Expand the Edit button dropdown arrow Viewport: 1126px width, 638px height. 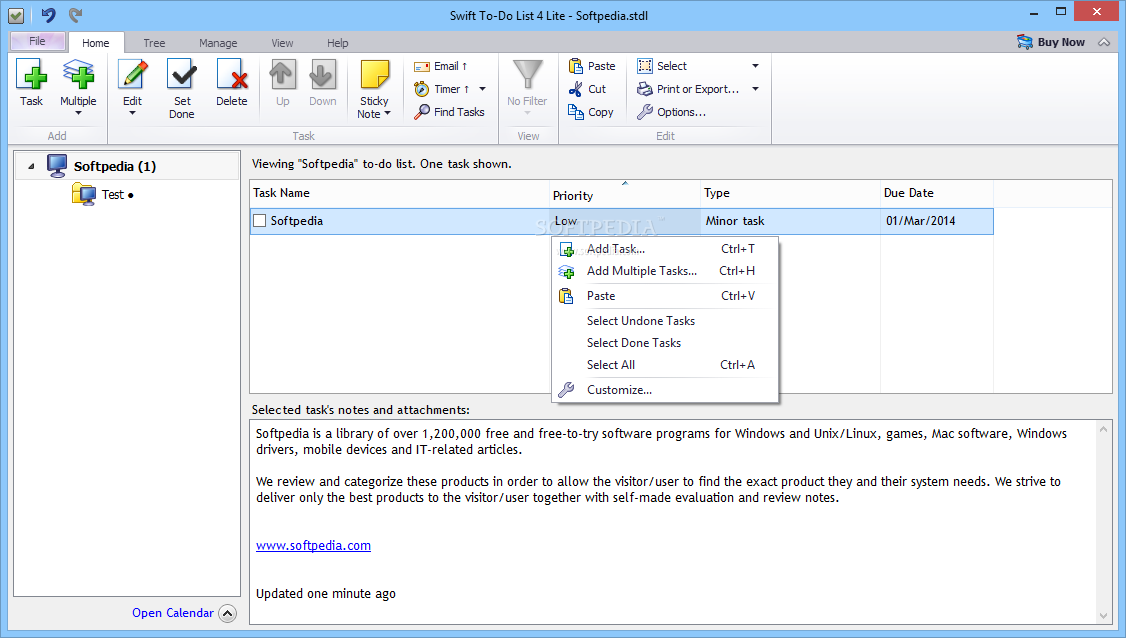click(x=132, y=114)
